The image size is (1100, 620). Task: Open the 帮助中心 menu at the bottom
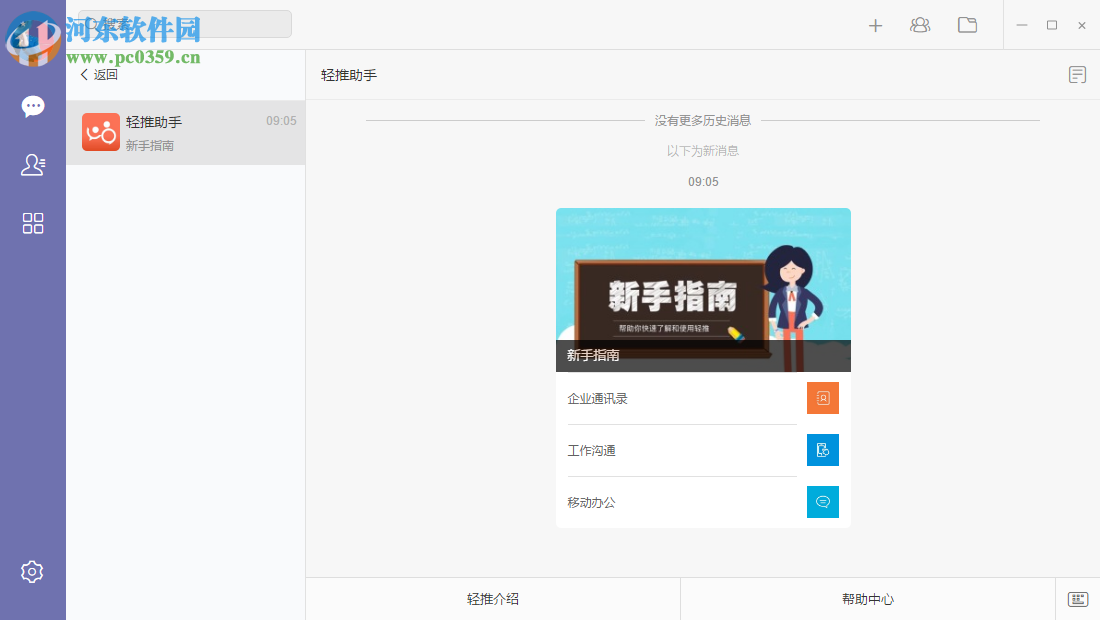[866, 599]
